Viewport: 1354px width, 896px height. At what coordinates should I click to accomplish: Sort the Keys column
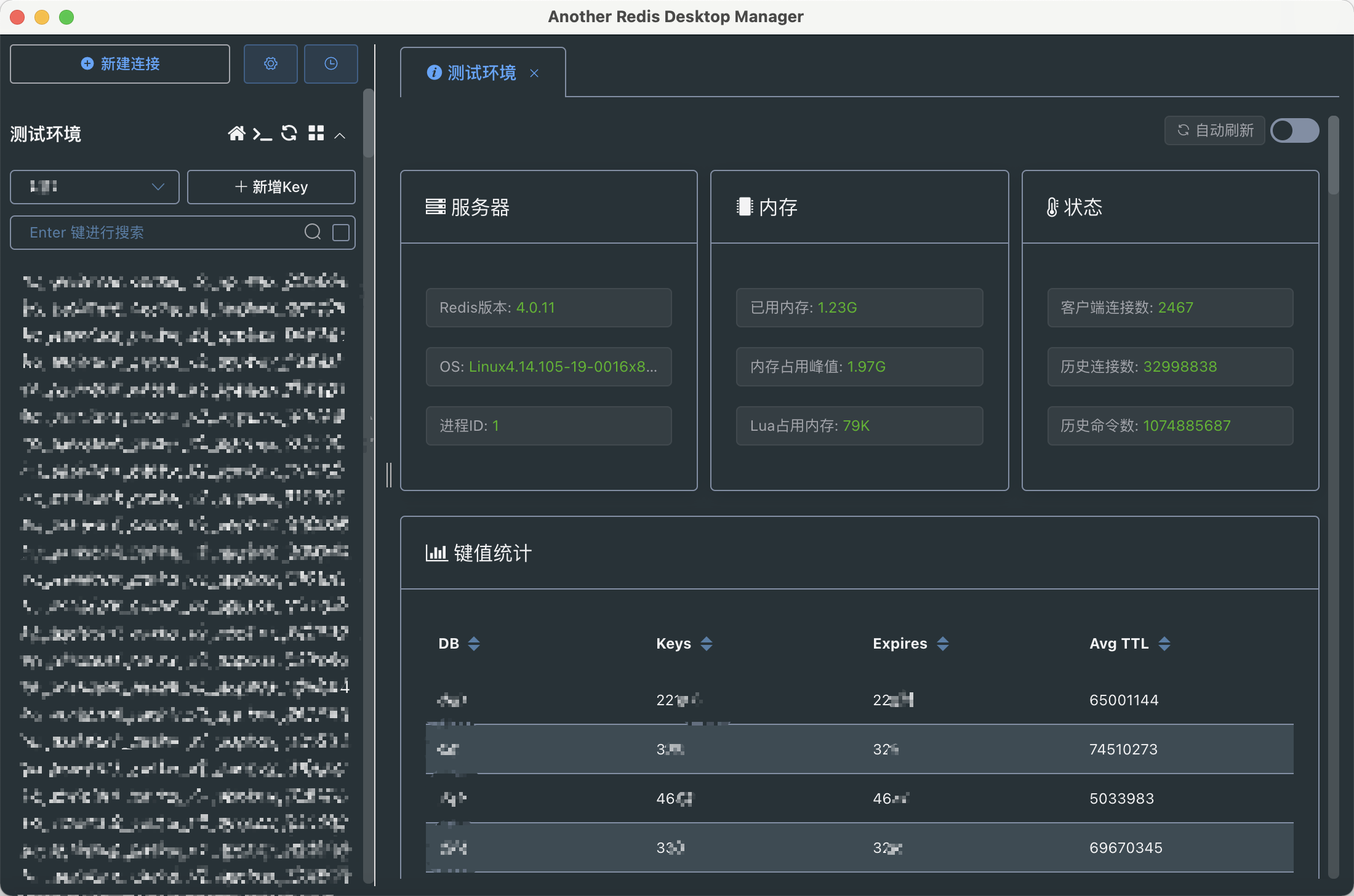coord(707,644)
